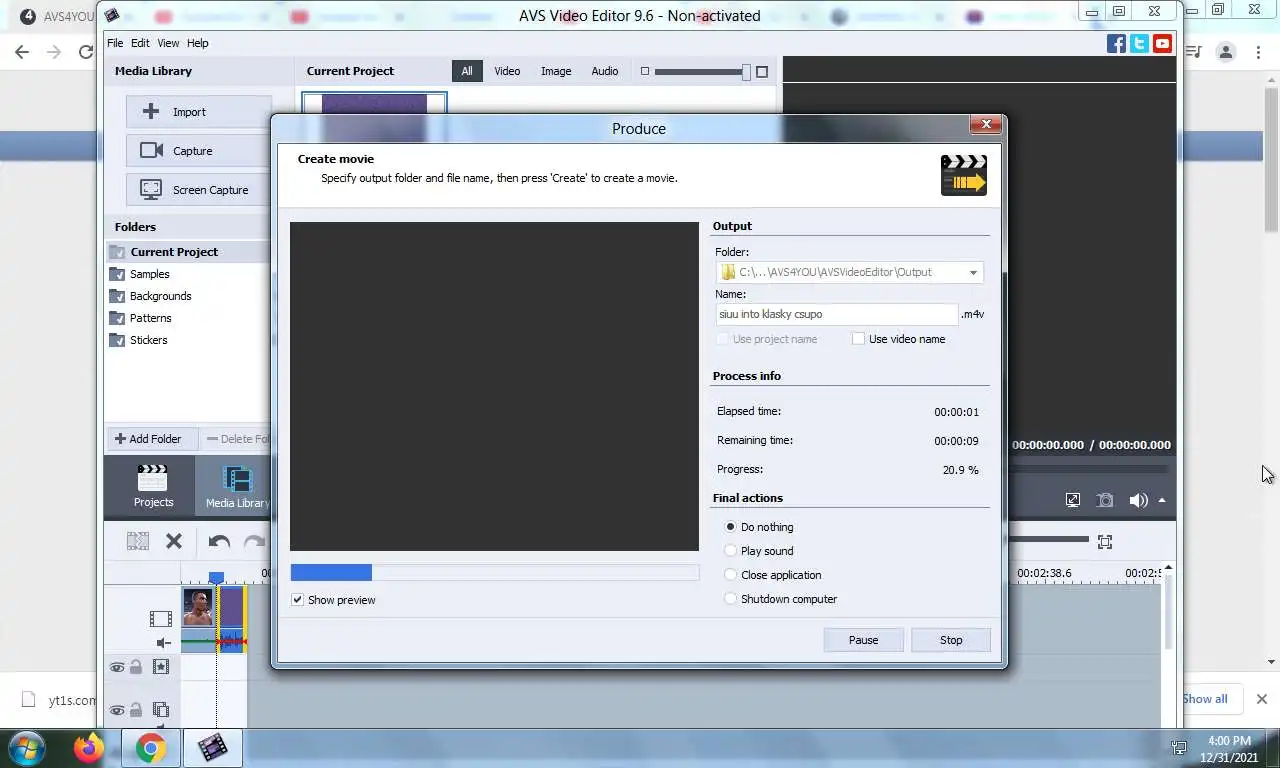This screenshot has height=768, width=1280.
Task: Click the thumbnail size slider
Action: (702, 71)
